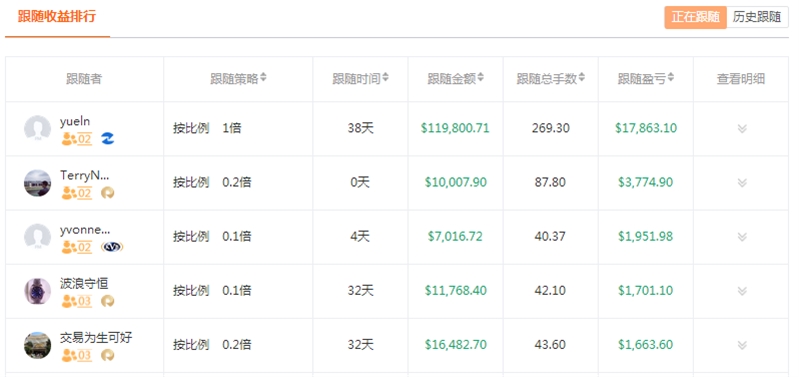Click TerryN's gold broker logo icon

[x=108, y=193]
